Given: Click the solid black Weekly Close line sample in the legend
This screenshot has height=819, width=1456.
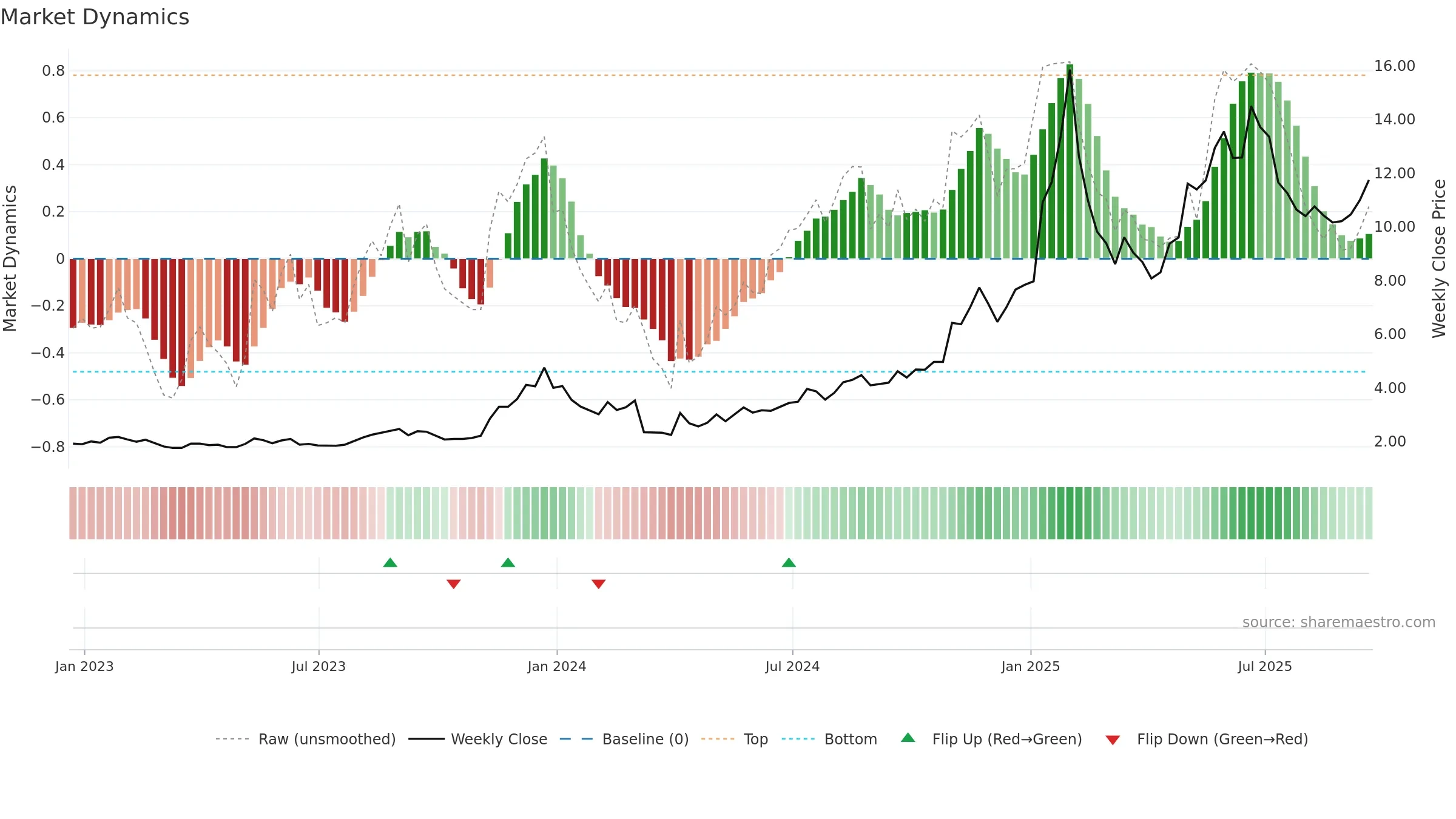Looking at the screenshot, I should [426, 739].
